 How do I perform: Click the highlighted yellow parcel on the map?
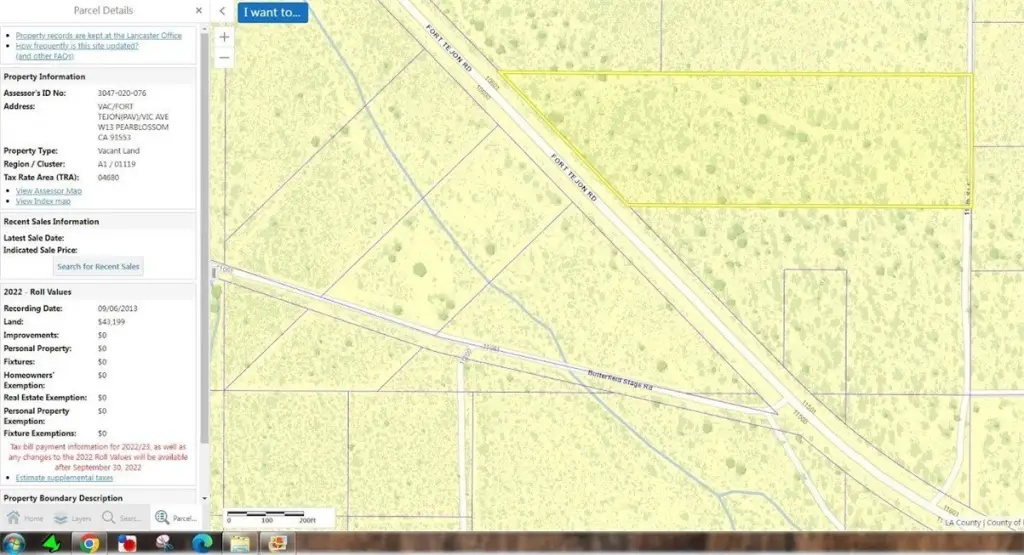(x=780, y=140)
